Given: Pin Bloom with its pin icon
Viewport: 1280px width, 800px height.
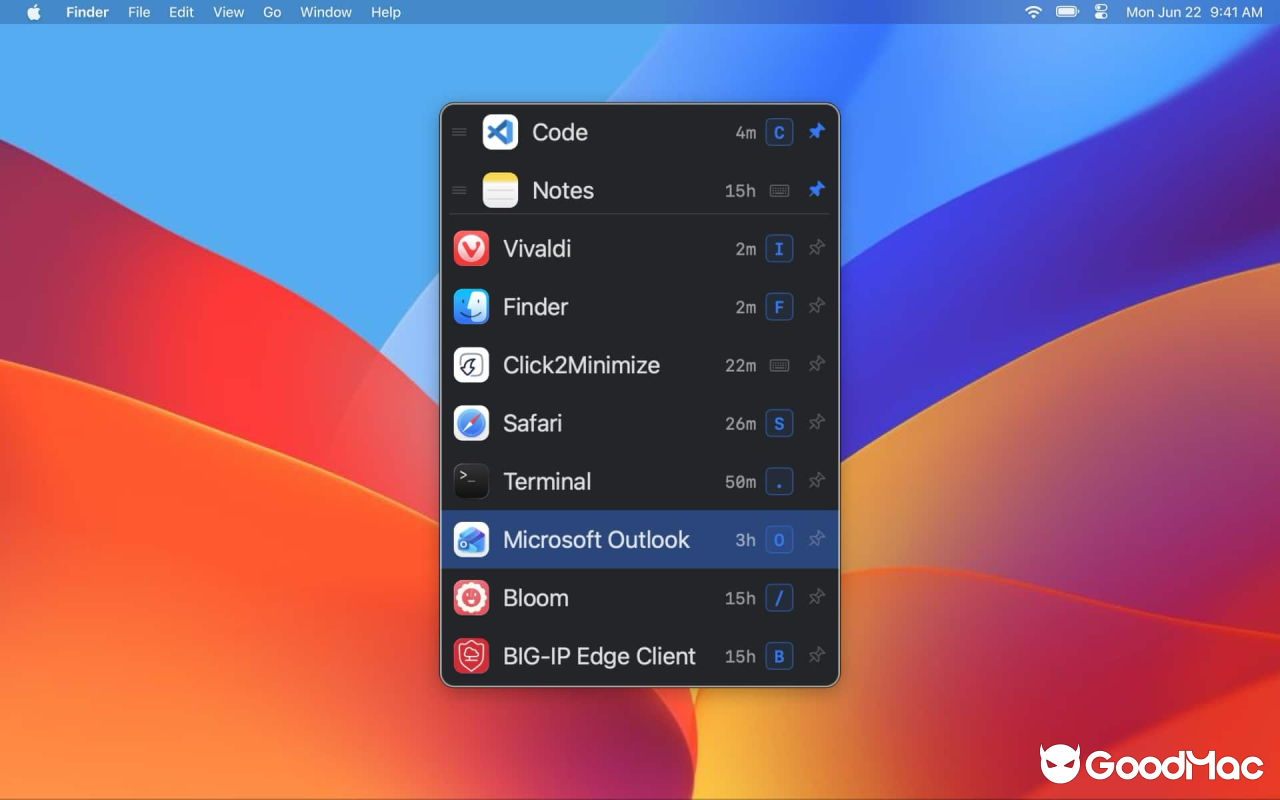Looking at the screenshot, I should coord(817,597).
